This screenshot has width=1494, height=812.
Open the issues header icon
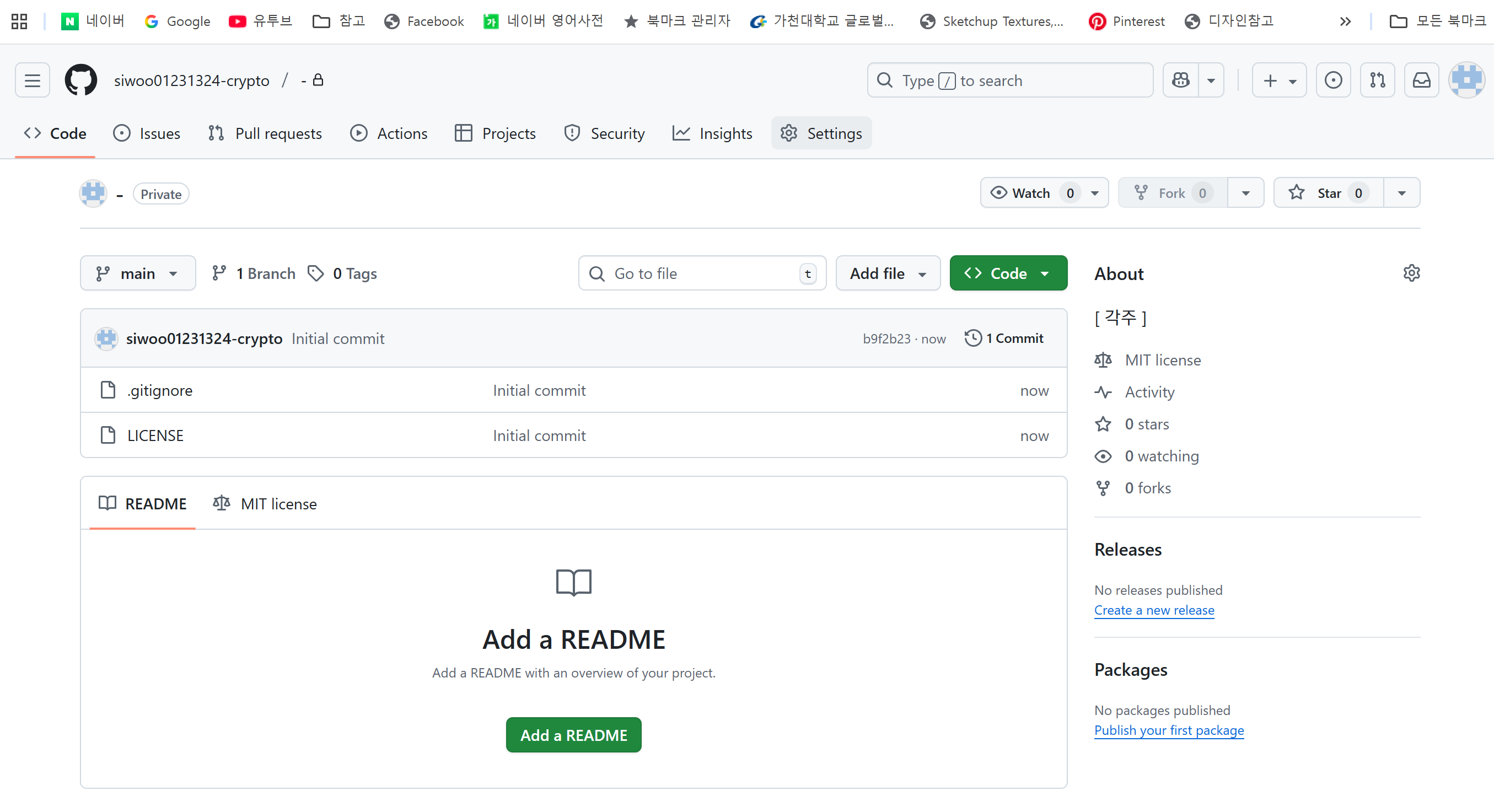coord(1333,80)
